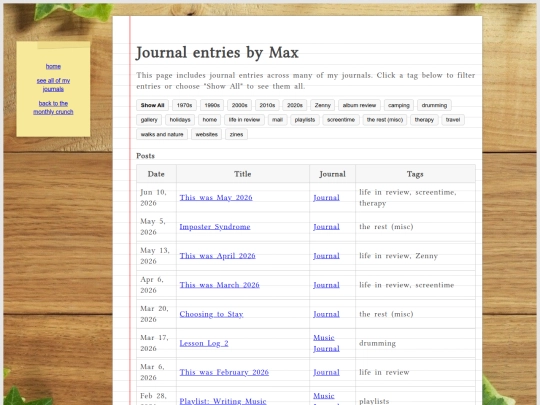The image size is (540, 405).
Task: Click the holidays tag button
Action: point(180,120)
